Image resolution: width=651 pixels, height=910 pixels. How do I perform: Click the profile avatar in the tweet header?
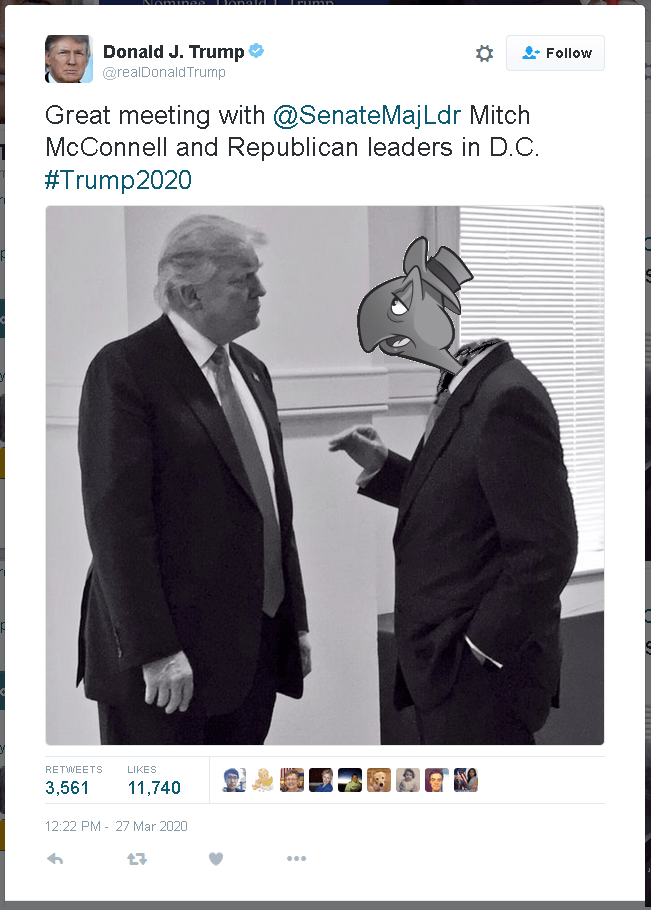[69, 59]
